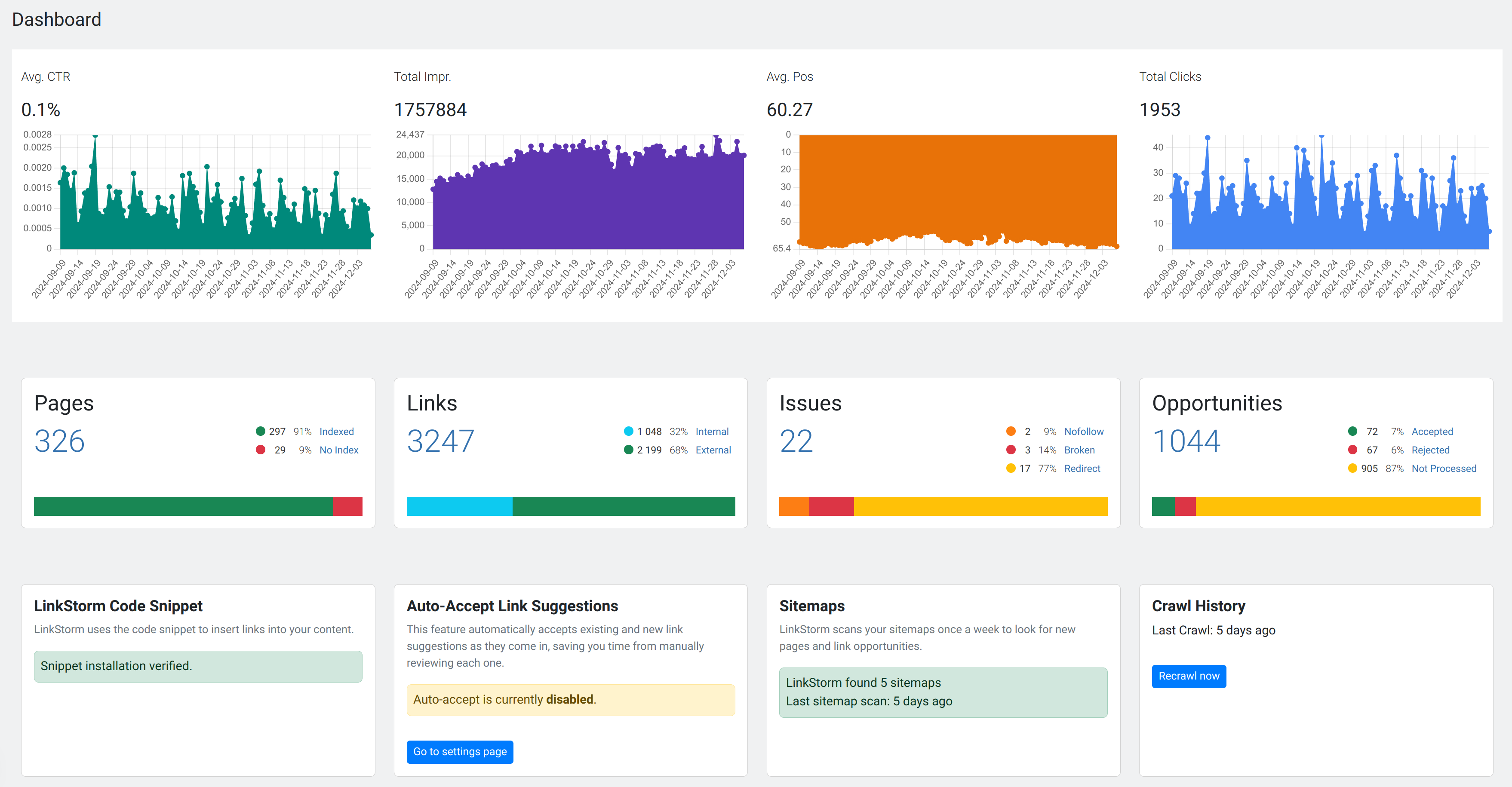Screen dimensions: 1512x787
Task: Open the Go to settings page button
Action: tap(460, 752)
